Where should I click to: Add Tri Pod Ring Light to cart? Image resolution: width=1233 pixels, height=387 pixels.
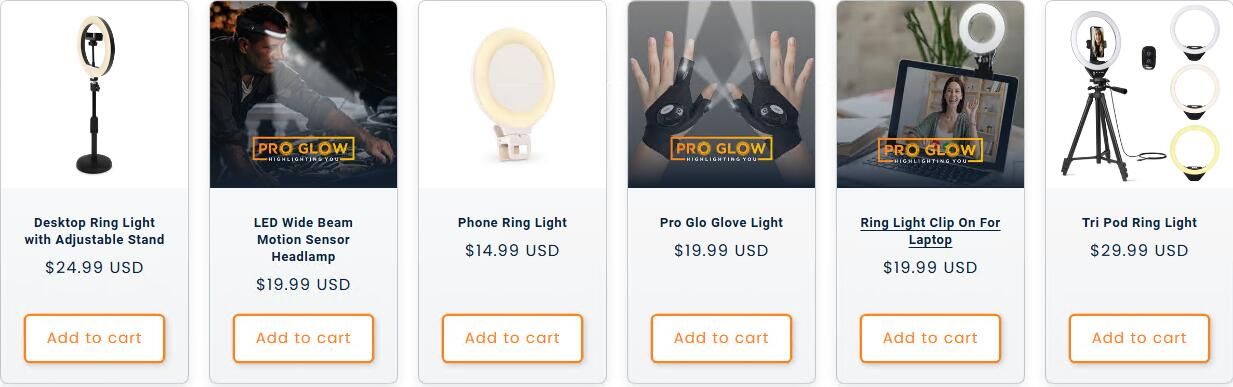(x=1139, y=338)
